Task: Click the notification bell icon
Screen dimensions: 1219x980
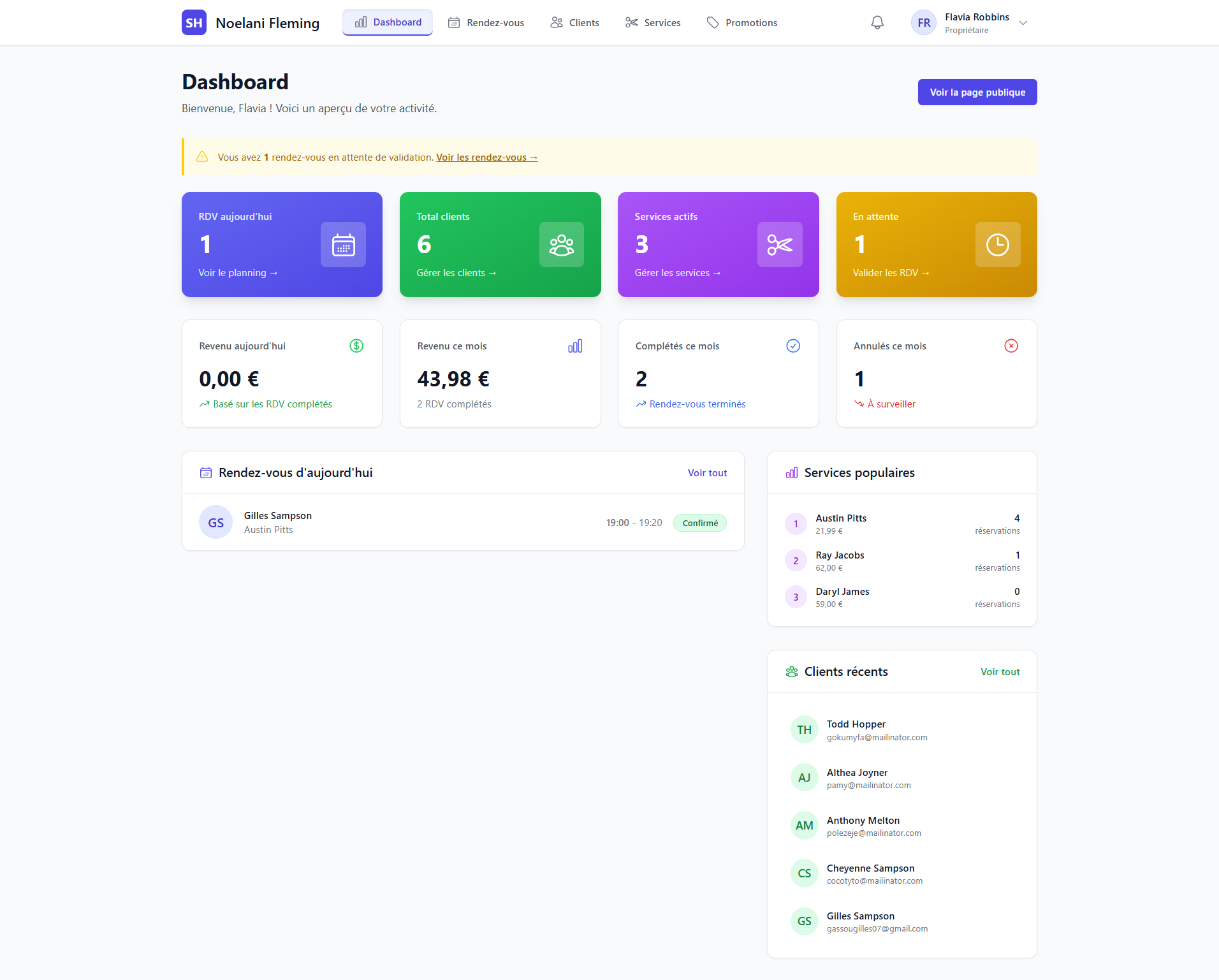Action: [x=877, y=23]
